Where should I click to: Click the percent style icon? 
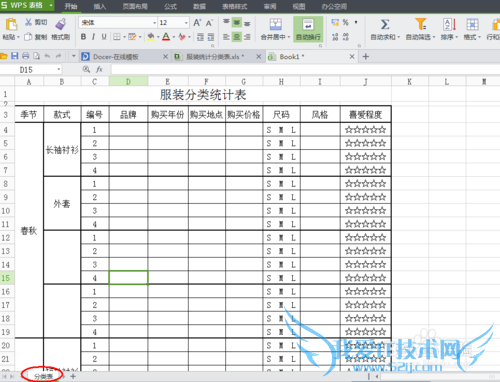346,22
